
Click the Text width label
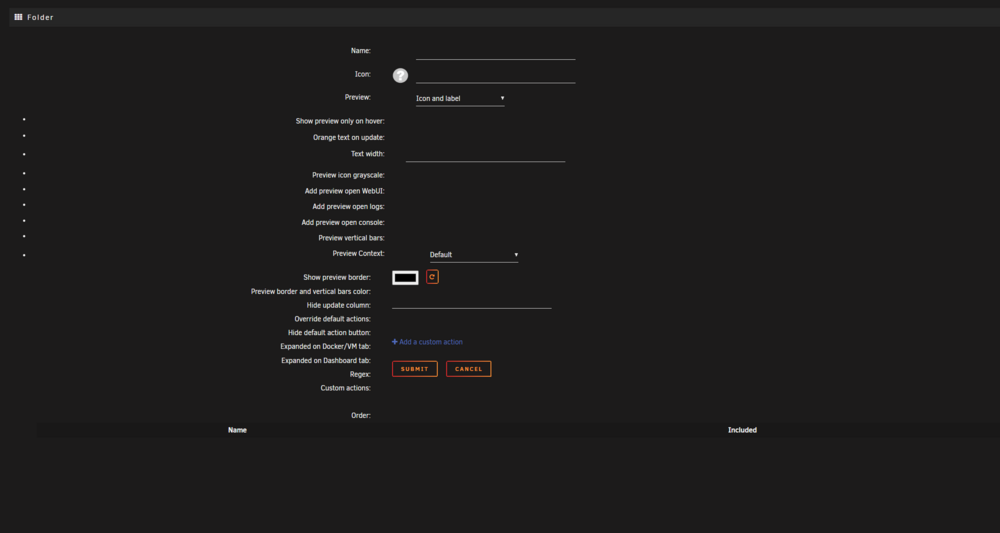(x=367, y=154)
